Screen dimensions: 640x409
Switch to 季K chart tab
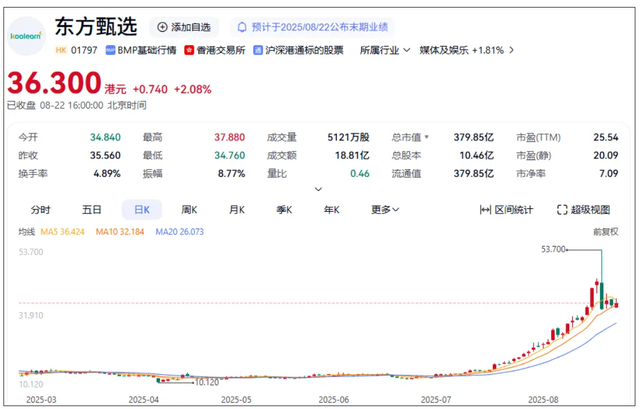click(x=284, y=210)
